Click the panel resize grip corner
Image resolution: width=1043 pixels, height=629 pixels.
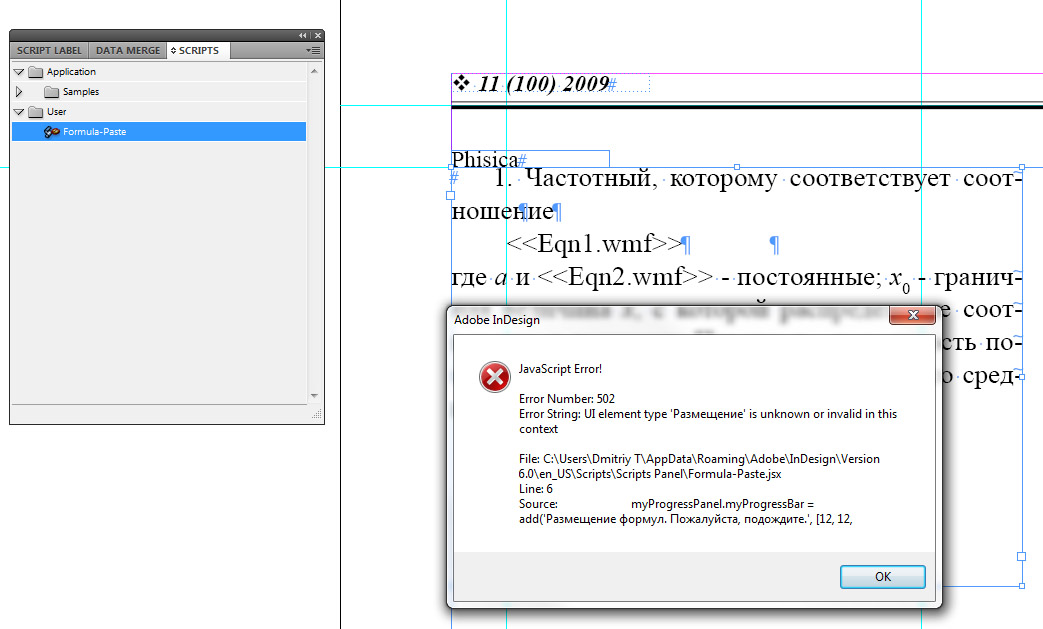317,414
